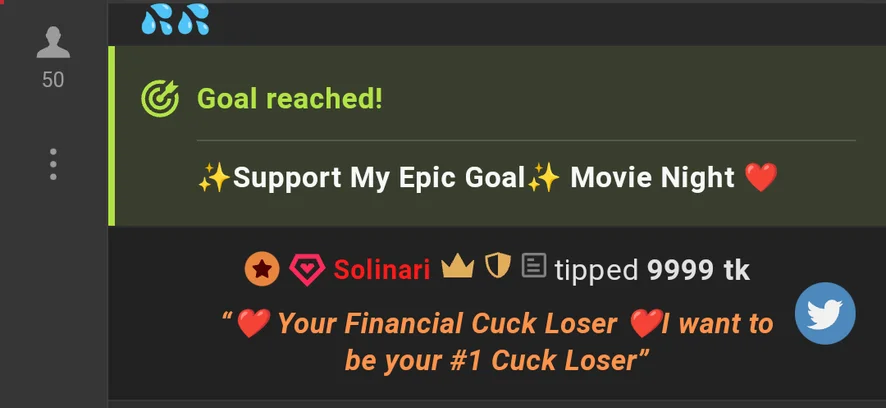Click the tipped 9999 tk text
The image size is (886, 408).
[652, 270]
